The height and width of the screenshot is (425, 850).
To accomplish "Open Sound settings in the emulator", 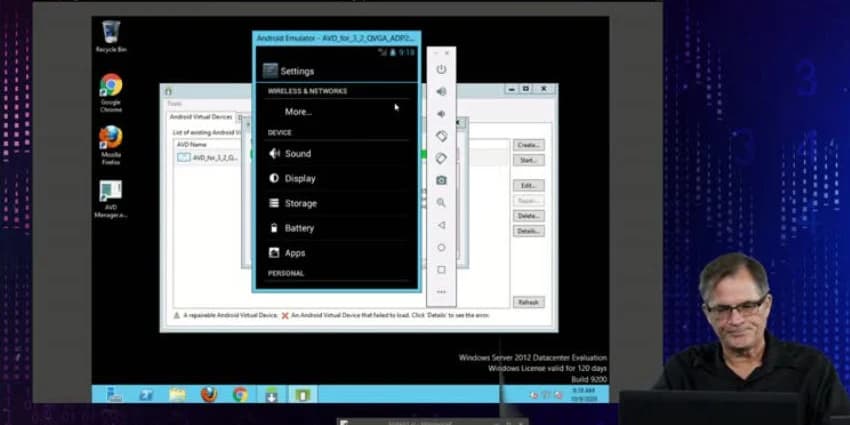I will point(336,153).
